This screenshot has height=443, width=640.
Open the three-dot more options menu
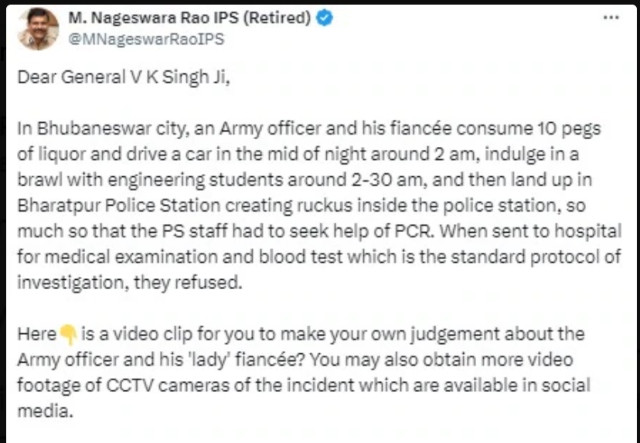point(611,18)
